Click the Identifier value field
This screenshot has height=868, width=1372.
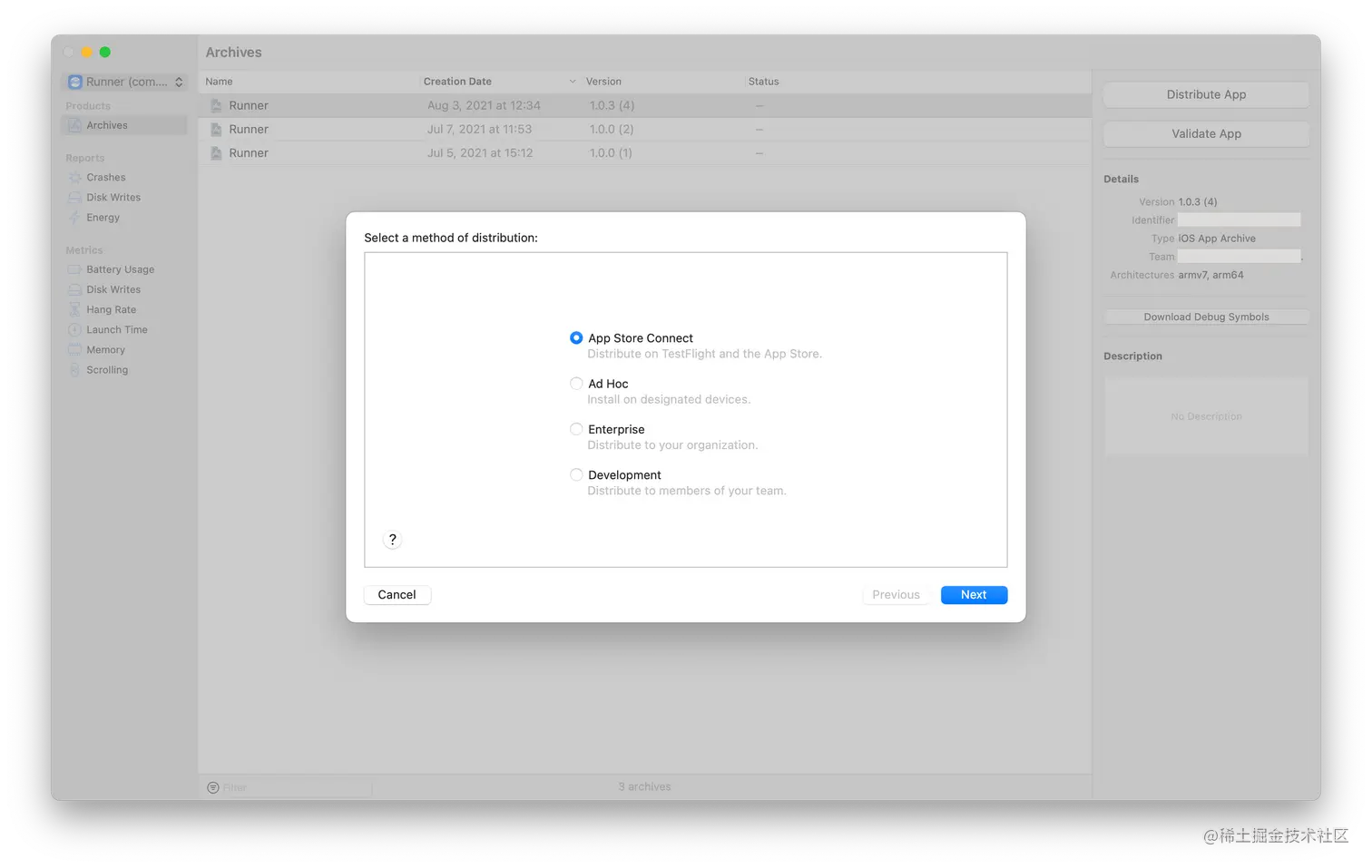(x=1239, y=219)
